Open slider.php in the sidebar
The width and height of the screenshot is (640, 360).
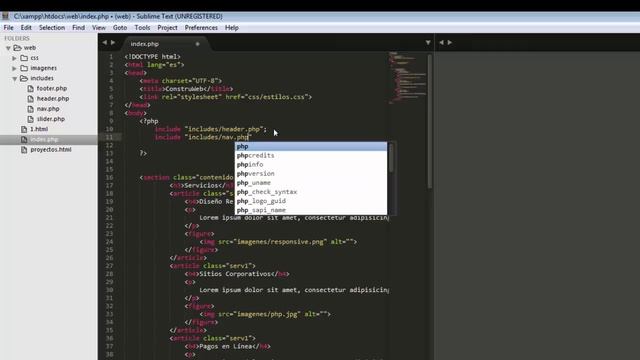[x=51, y=119]
